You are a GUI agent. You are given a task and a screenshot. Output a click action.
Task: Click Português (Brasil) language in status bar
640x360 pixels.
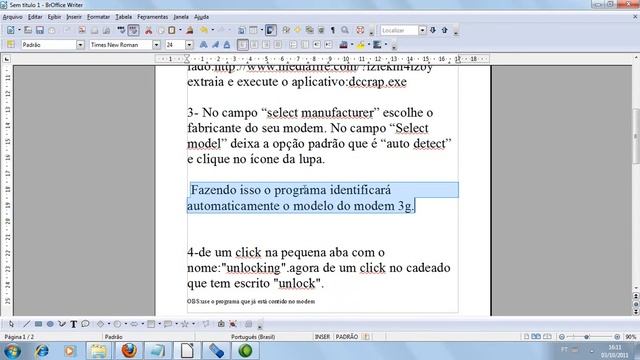253,337
